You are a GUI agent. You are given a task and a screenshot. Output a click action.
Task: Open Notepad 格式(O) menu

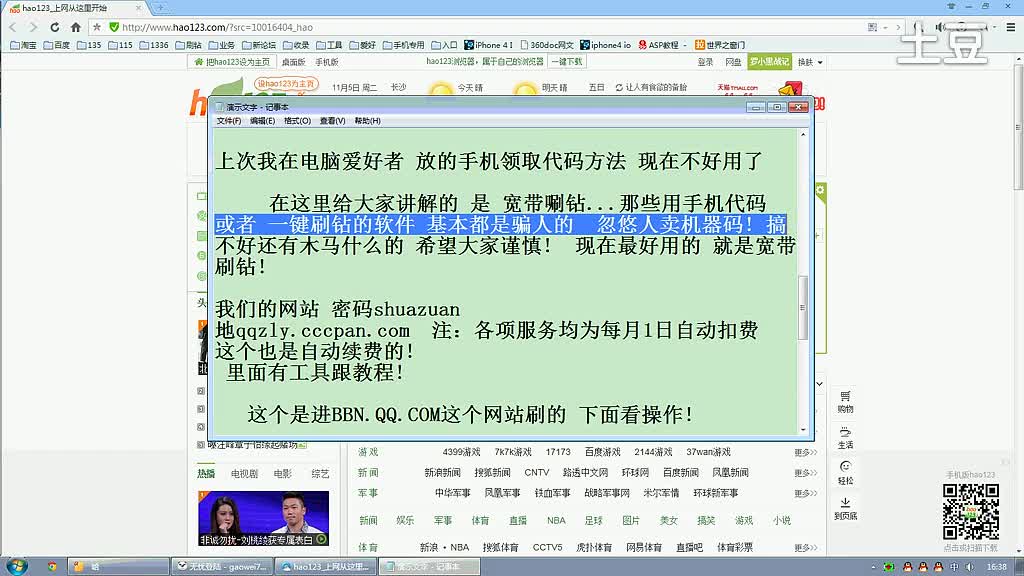pyautogui.click(x=297, y=121)
